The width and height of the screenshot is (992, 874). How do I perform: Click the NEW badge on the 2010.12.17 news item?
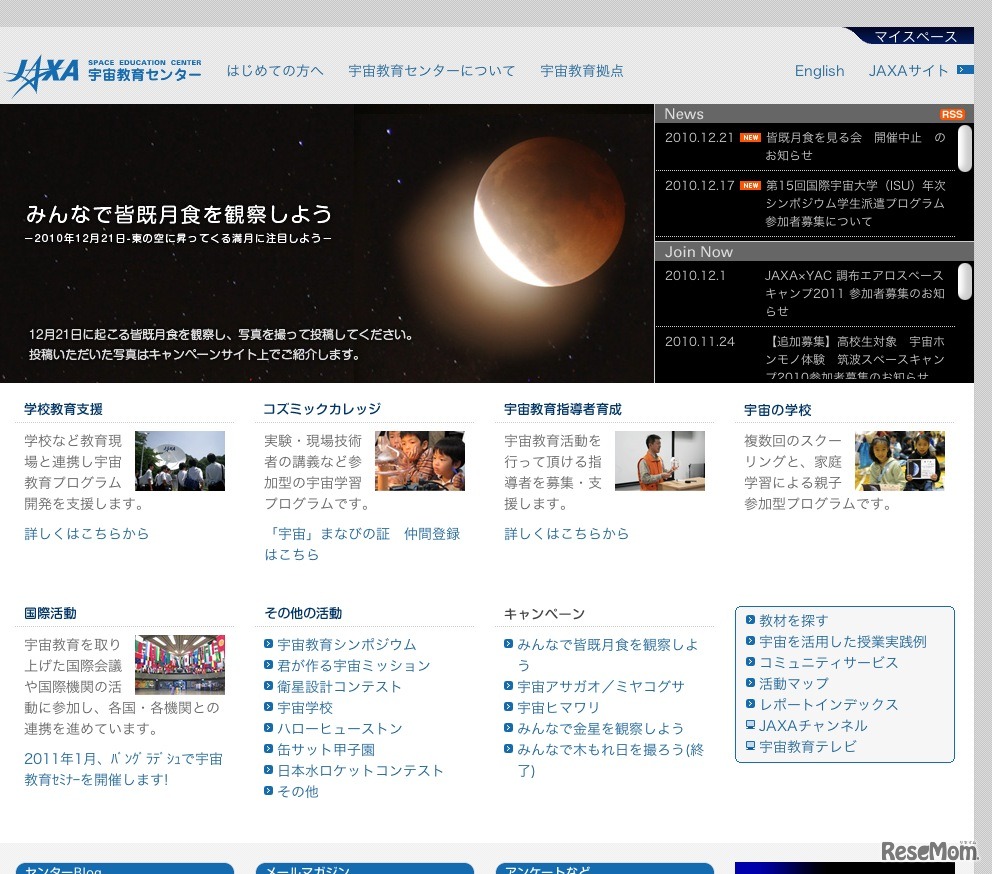pyautogui.click(x=749, y=187)
